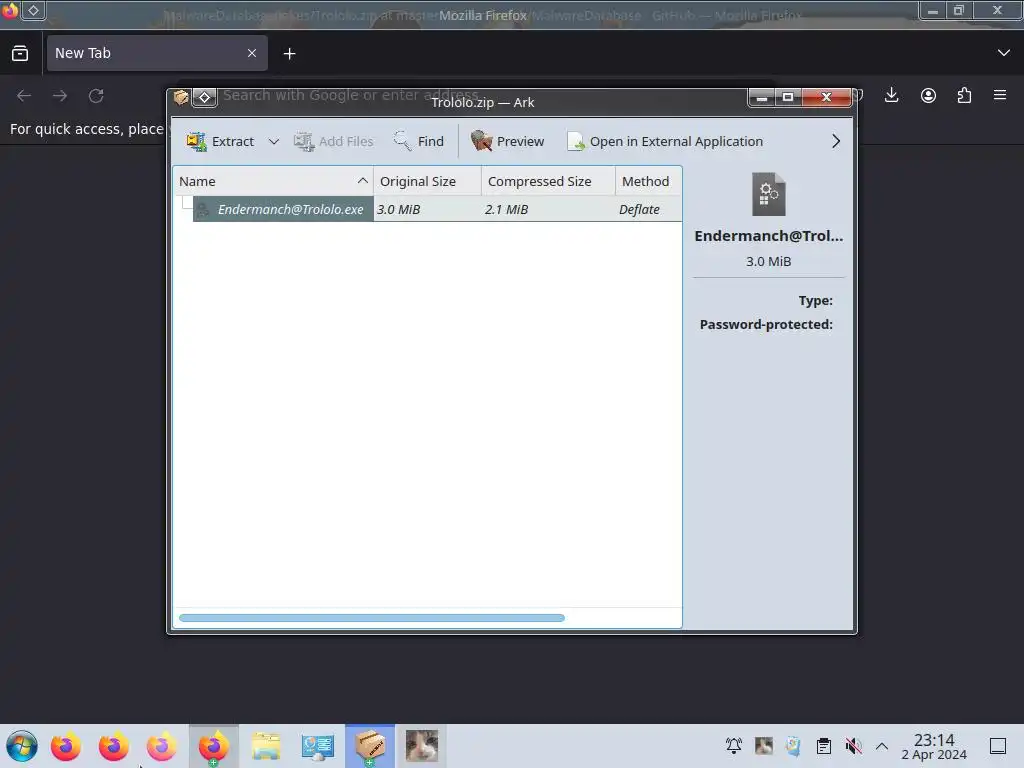Open the list all tabs chevron in Firefox
The height and width of the screenshot is (768, 1024).
pos(1004,53)
